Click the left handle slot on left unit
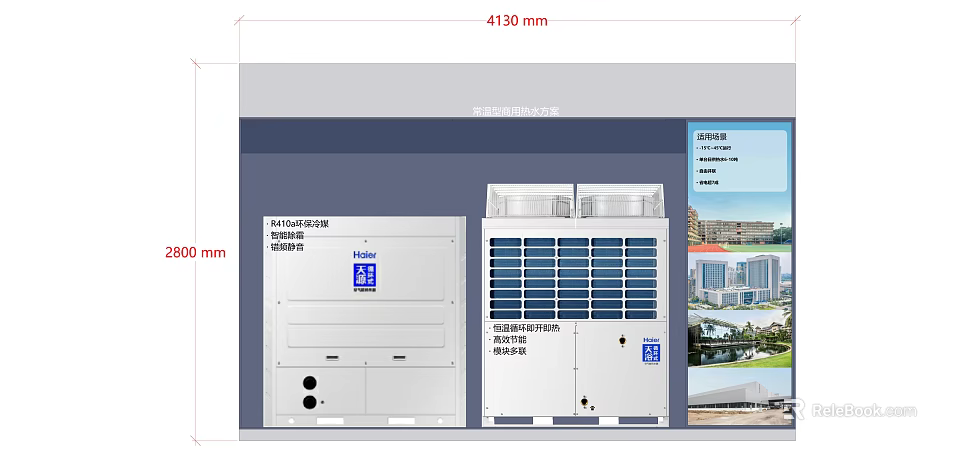The image size is (960, 452). pyautogui.click(x=332, y=357)
